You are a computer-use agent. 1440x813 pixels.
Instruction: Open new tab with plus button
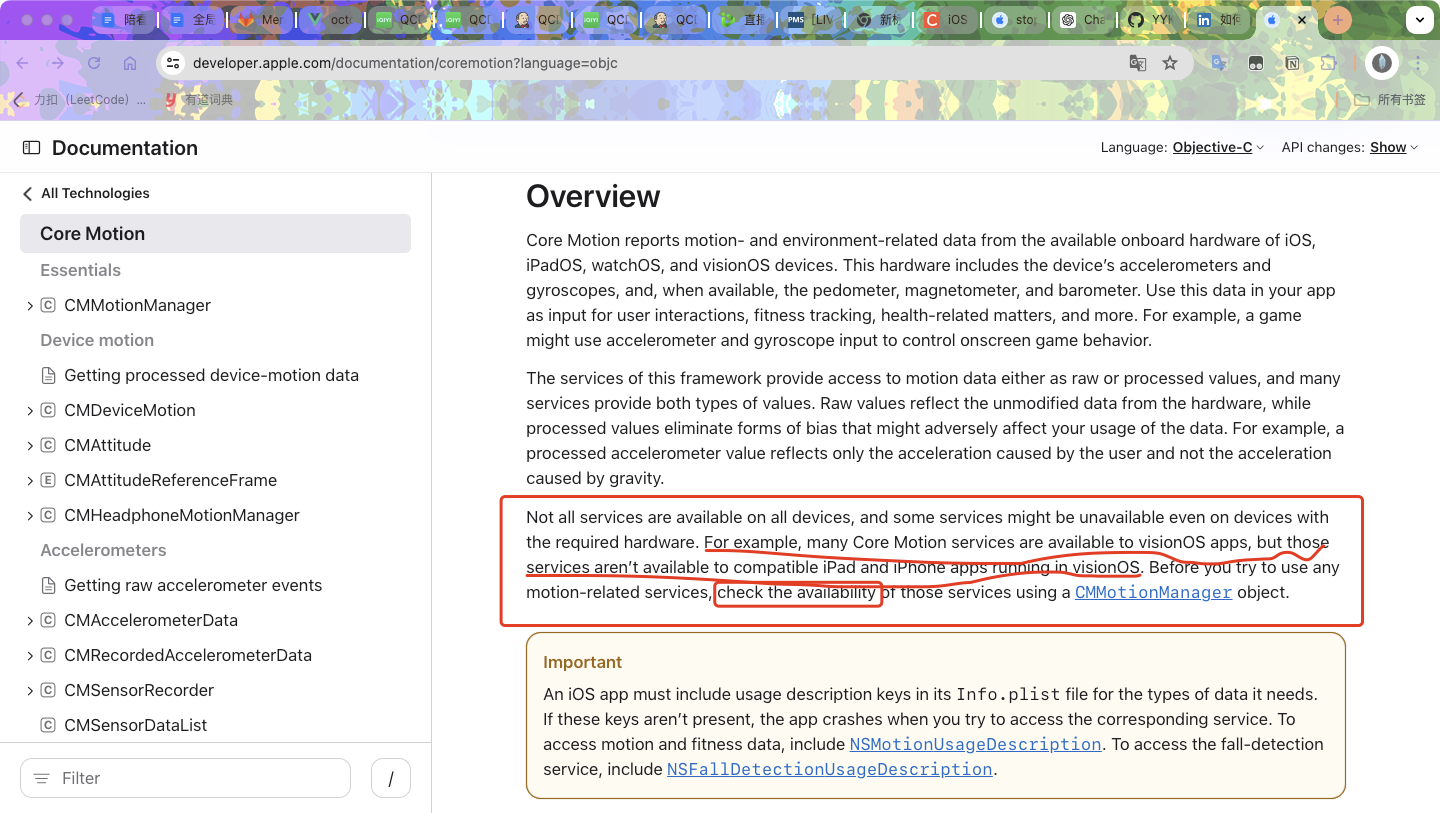(x=1338, y=20)
